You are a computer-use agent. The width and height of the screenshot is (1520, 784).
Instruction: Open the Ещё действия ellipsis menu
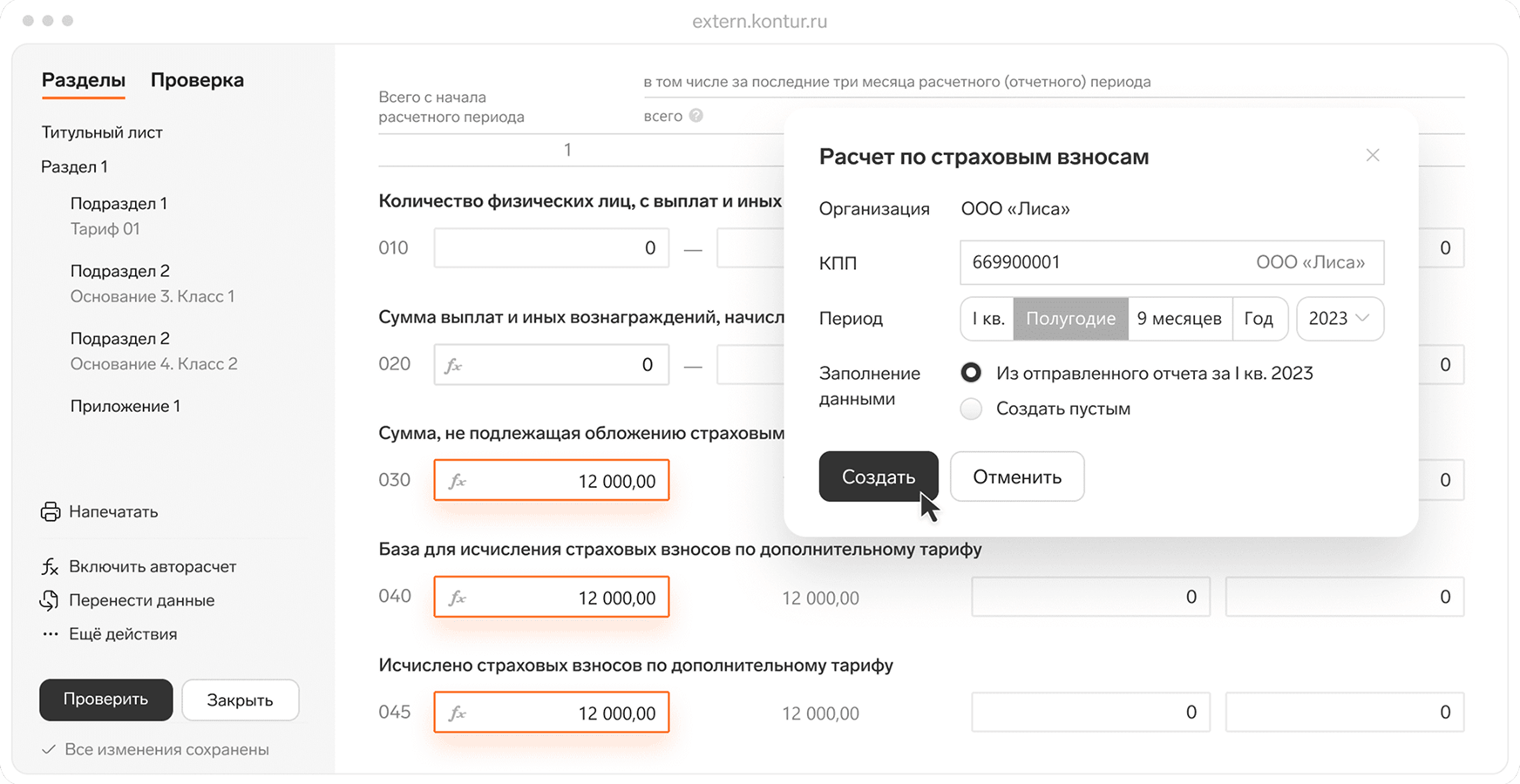(x=50, y=634)
